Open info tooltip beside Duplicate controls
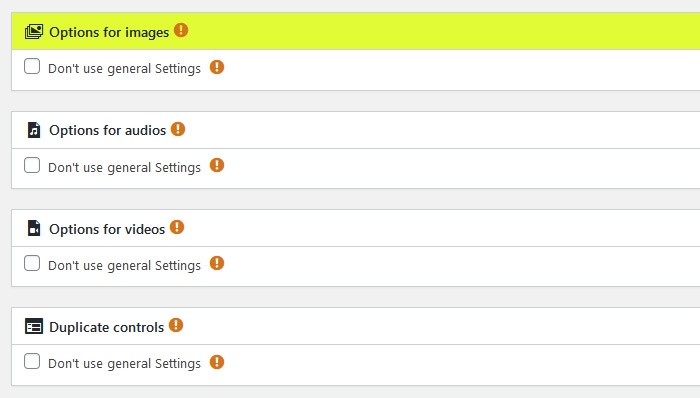The height and width of the screenshot is (398, 700). 176,325
